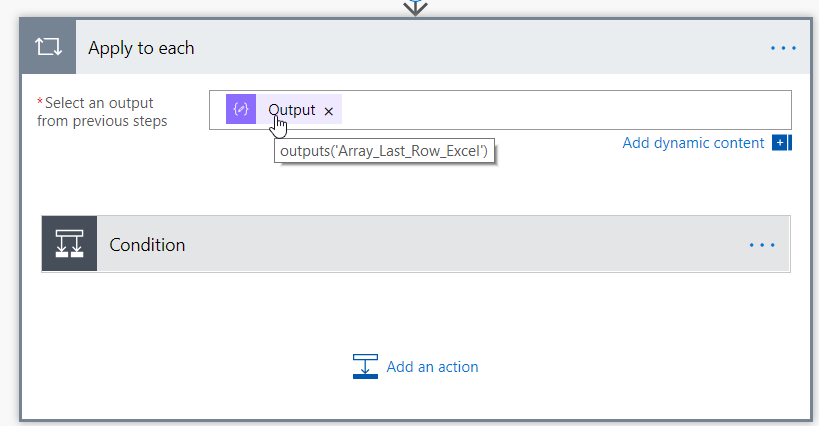Click the Add an action link text
The width and height of the screenshot is (819, 426).
pos(432,367)
